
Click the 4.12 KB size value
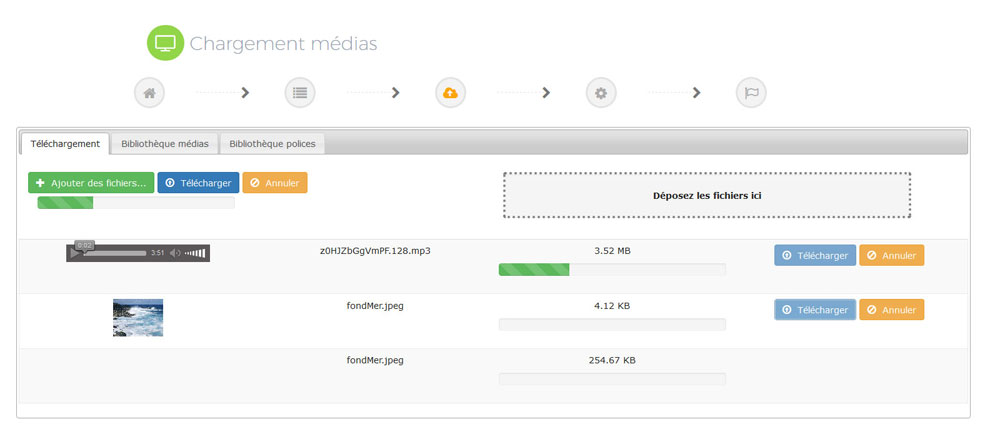click(x=612, y=305)
